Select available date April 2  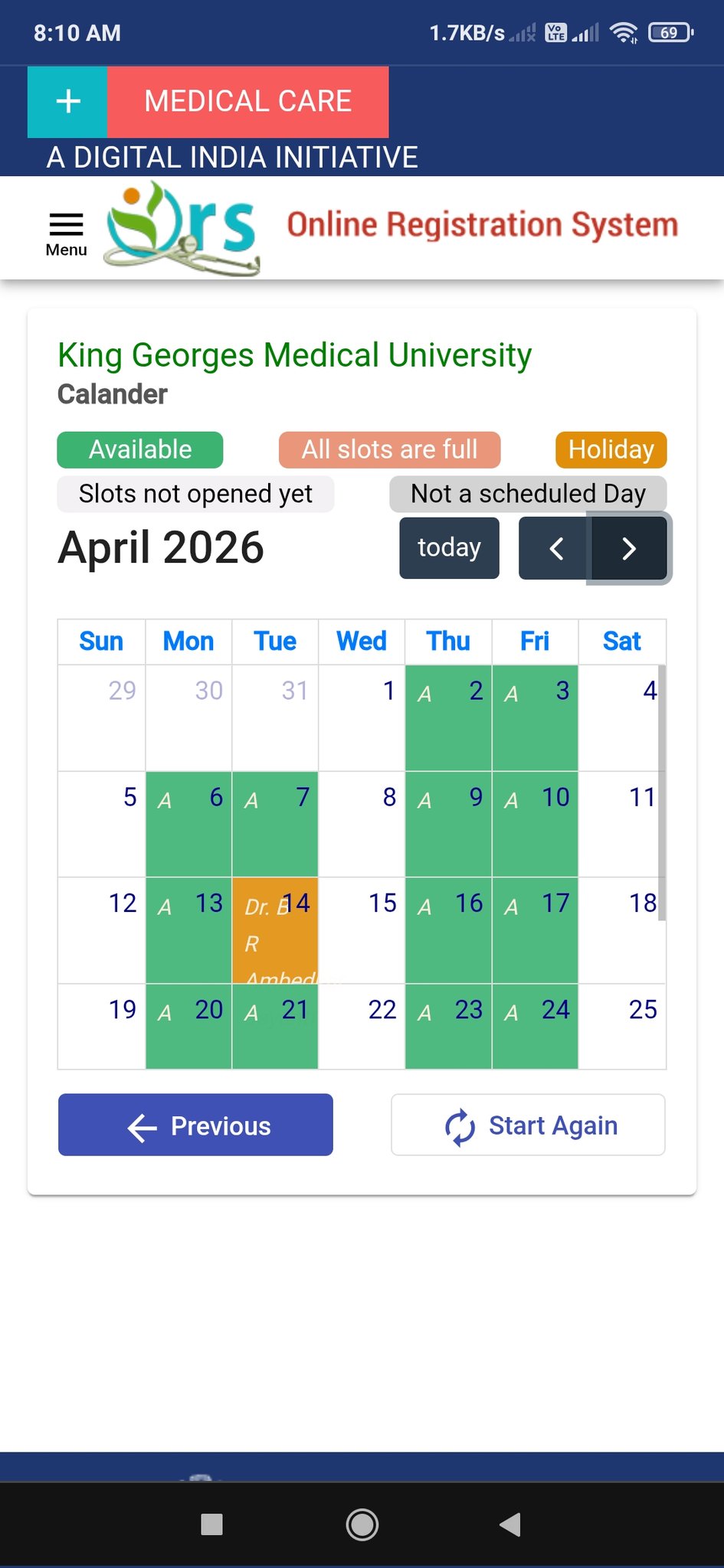pos(449,717)
